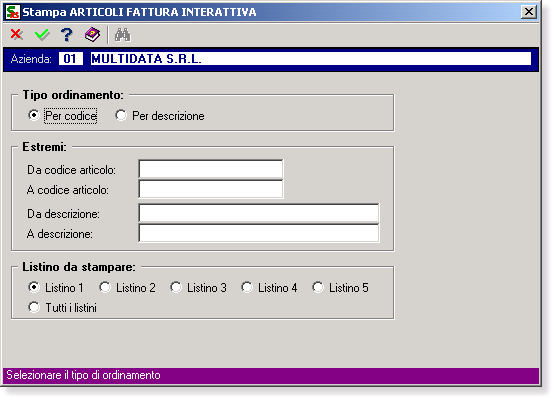Click into the Da descrizione field
The width and height of the screenshot is (553, 398).
259,213
